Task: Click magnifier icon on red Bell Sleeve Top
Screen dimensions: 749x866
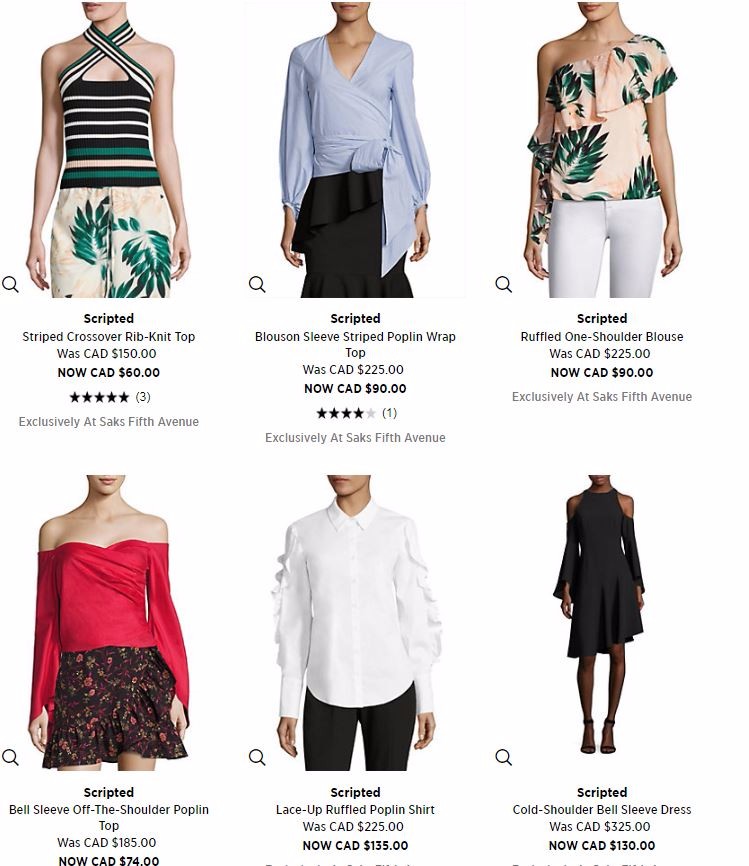Action: point(10,757)
